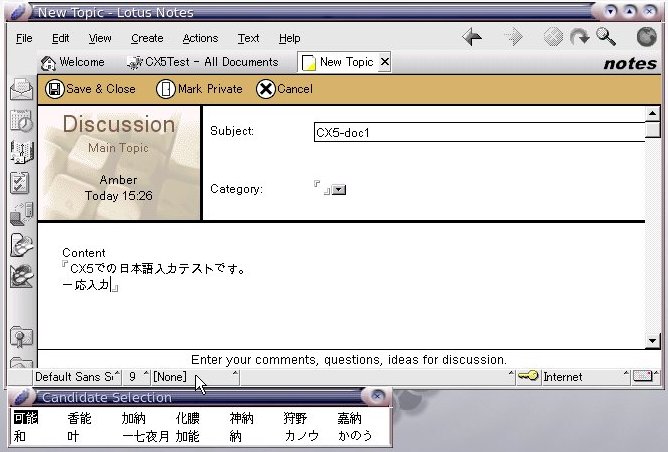Click Mark Private button
The height and width of the screenshot is (452, 668).
199,89
